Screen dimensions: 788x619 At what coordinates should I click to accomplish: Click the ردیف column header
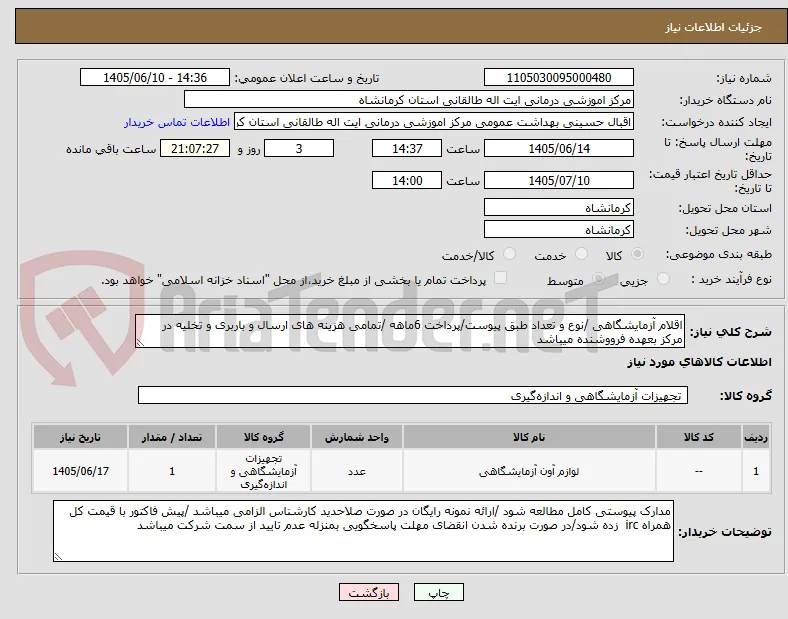tap(755, 437)
